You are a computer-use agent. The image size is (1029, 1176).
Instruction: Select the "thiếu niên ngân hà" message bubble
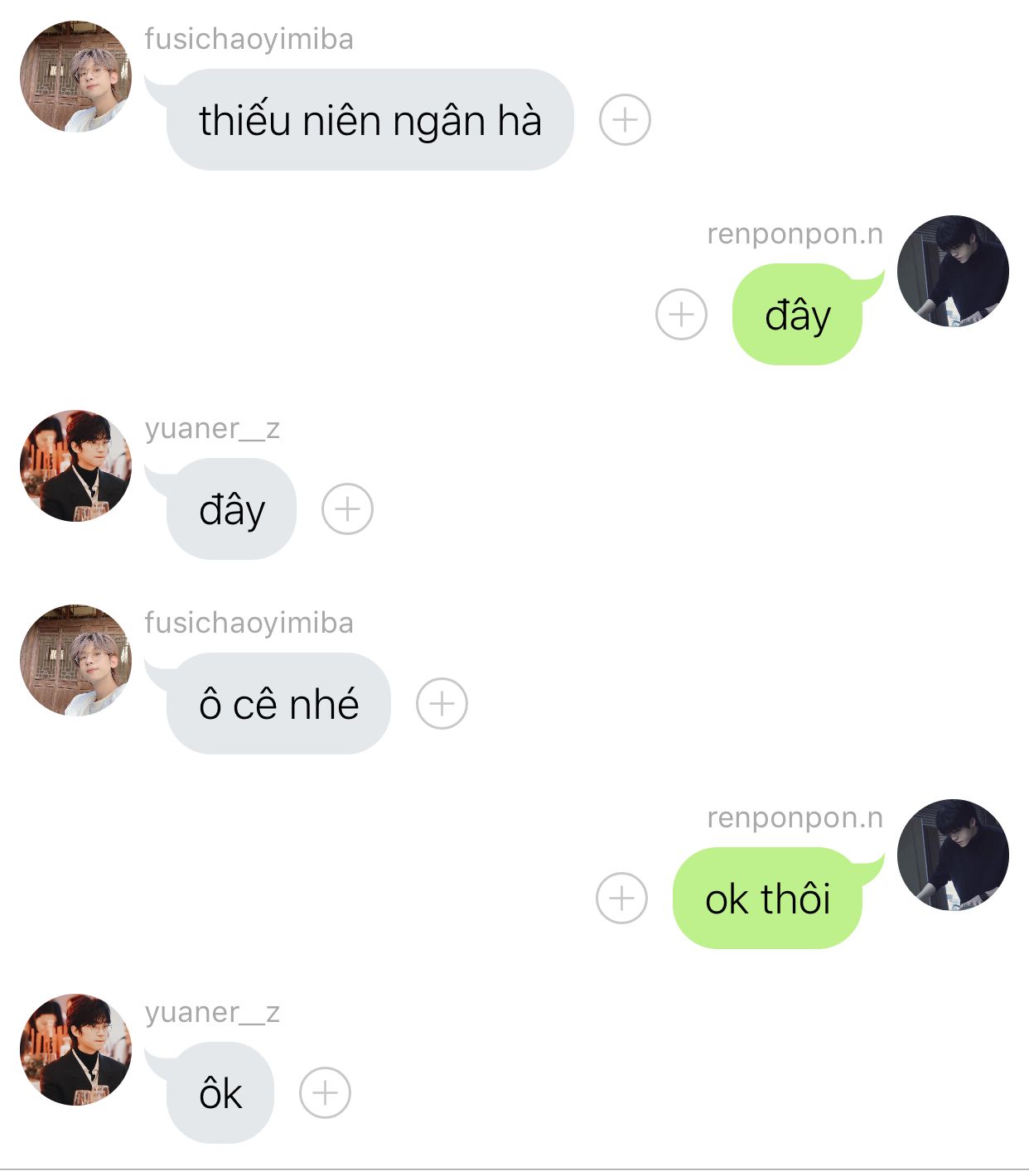click(x=370, y=120)
